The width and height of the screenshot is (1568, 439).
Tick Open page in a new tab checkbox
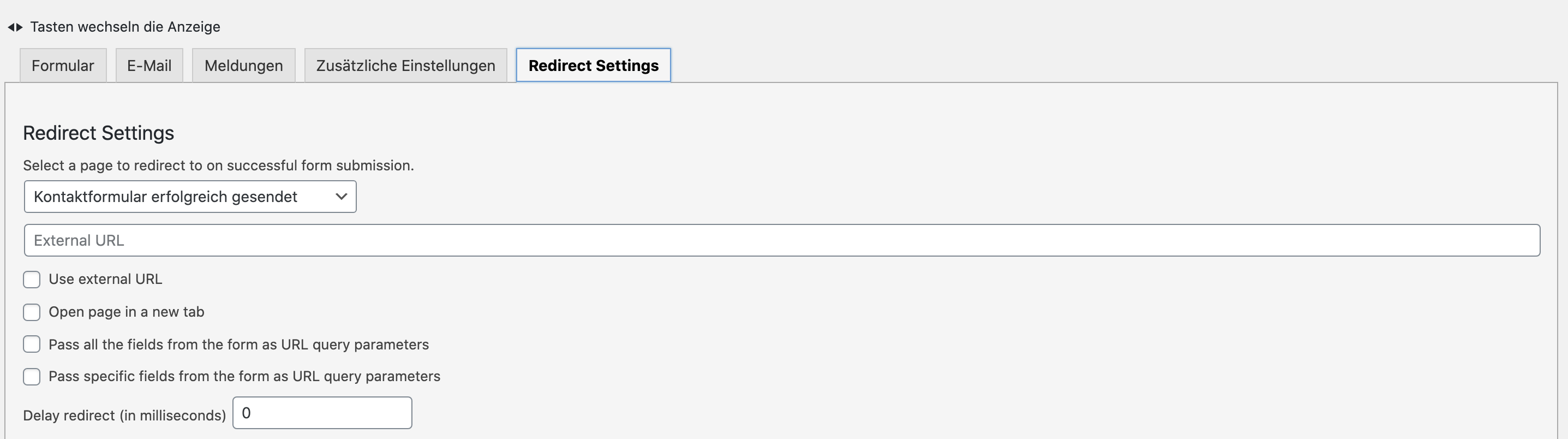(x=32, y=312)
